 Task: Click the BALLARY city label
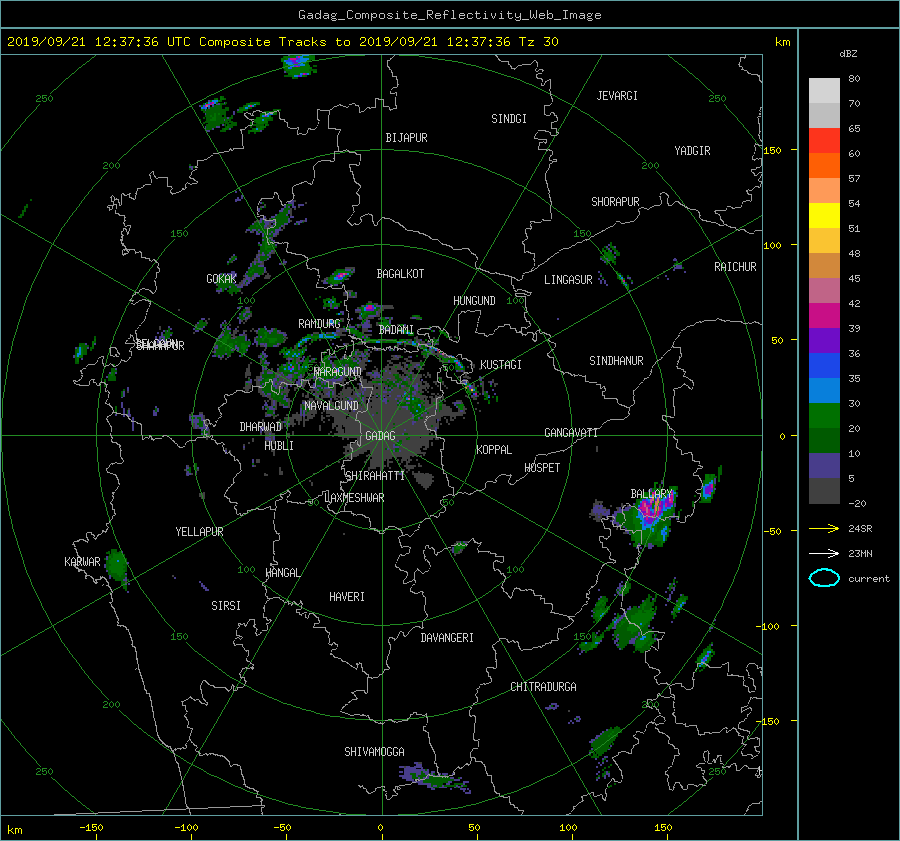coord(651,494)
